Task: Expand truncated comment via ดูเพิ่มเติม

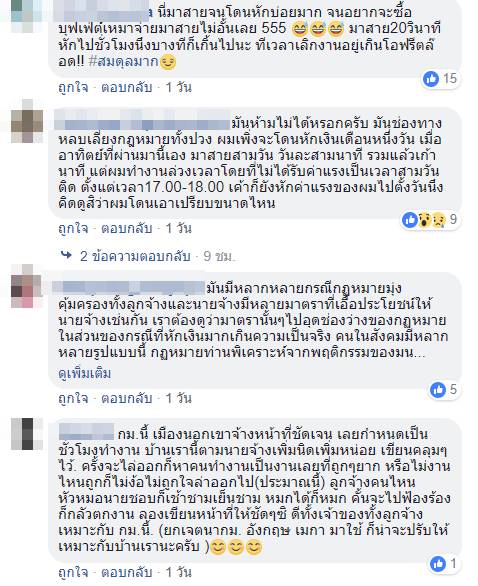Action: pyautogui.click(x=85, y=373)
